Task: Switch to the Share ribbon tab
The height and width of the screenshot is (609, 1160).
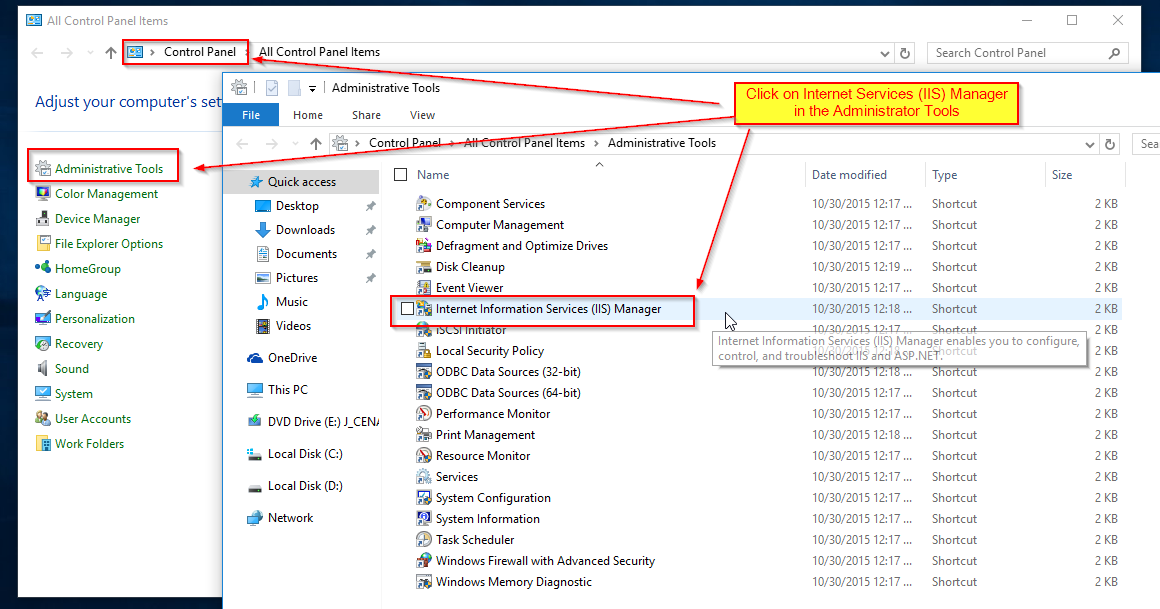Action: pos(366,115)
